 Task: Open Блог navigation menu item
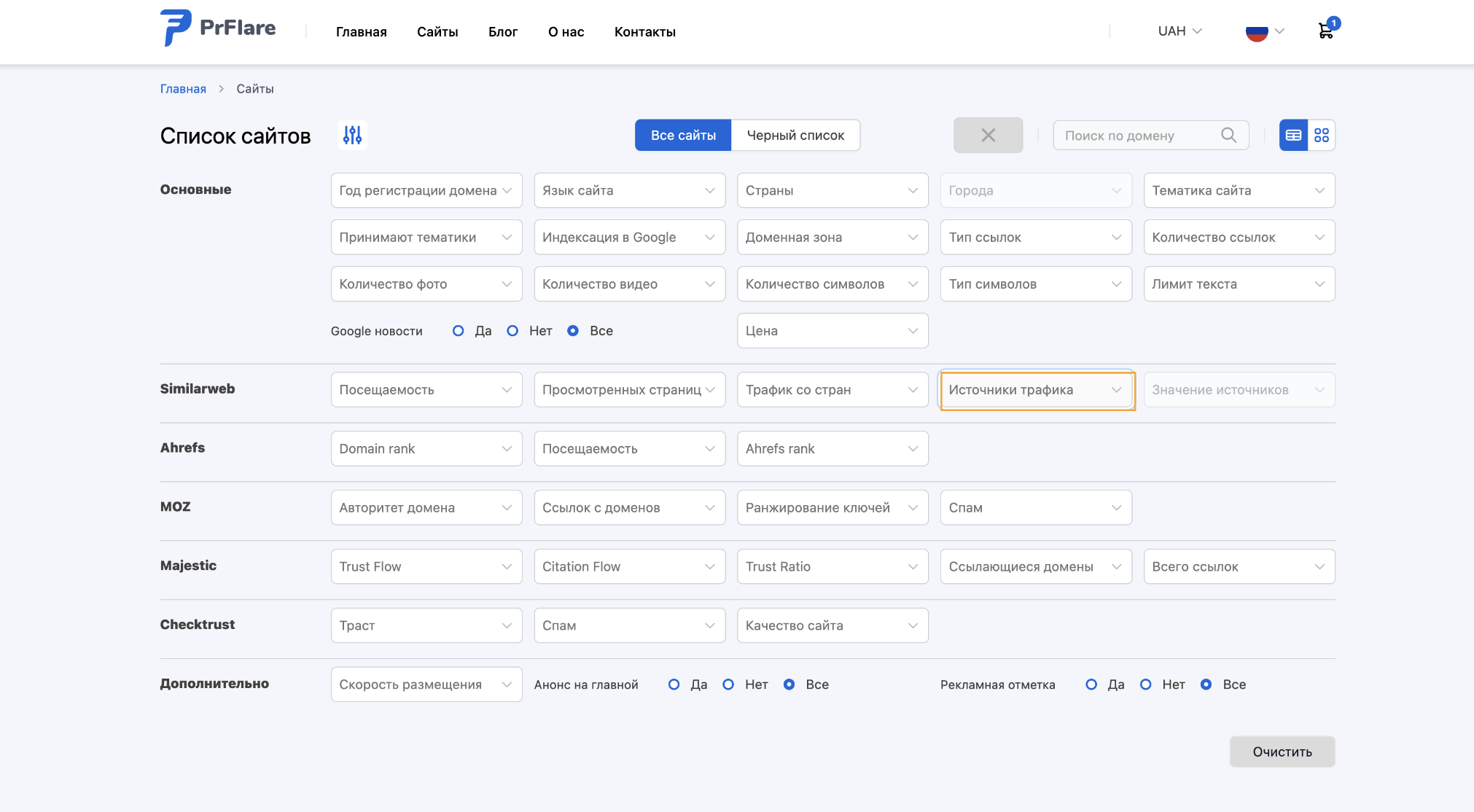pyautogui.click(x=503, y=31)
